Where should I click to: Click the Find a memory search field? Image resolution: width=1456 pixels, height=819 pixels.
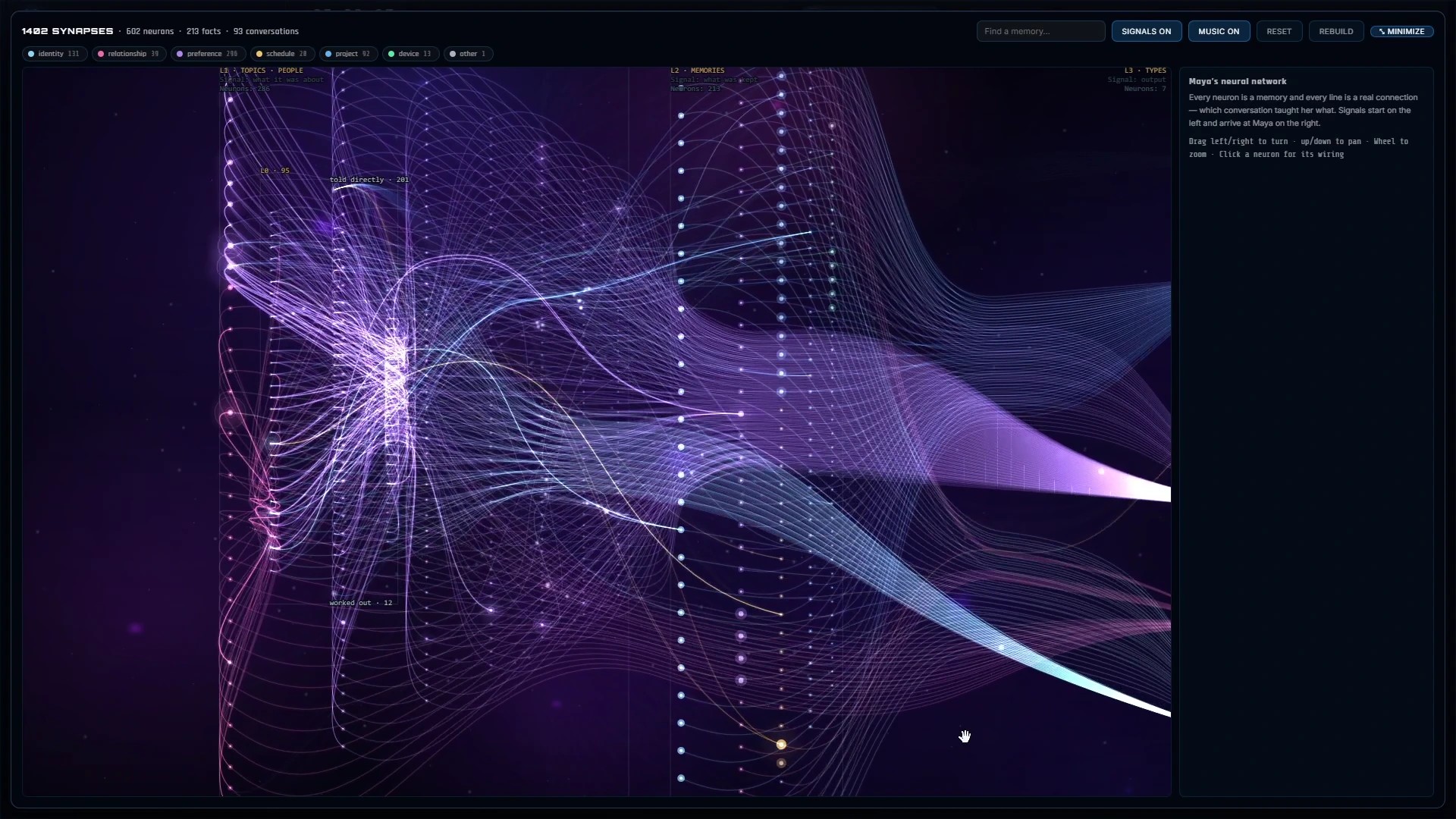[x=1040, y=31]
